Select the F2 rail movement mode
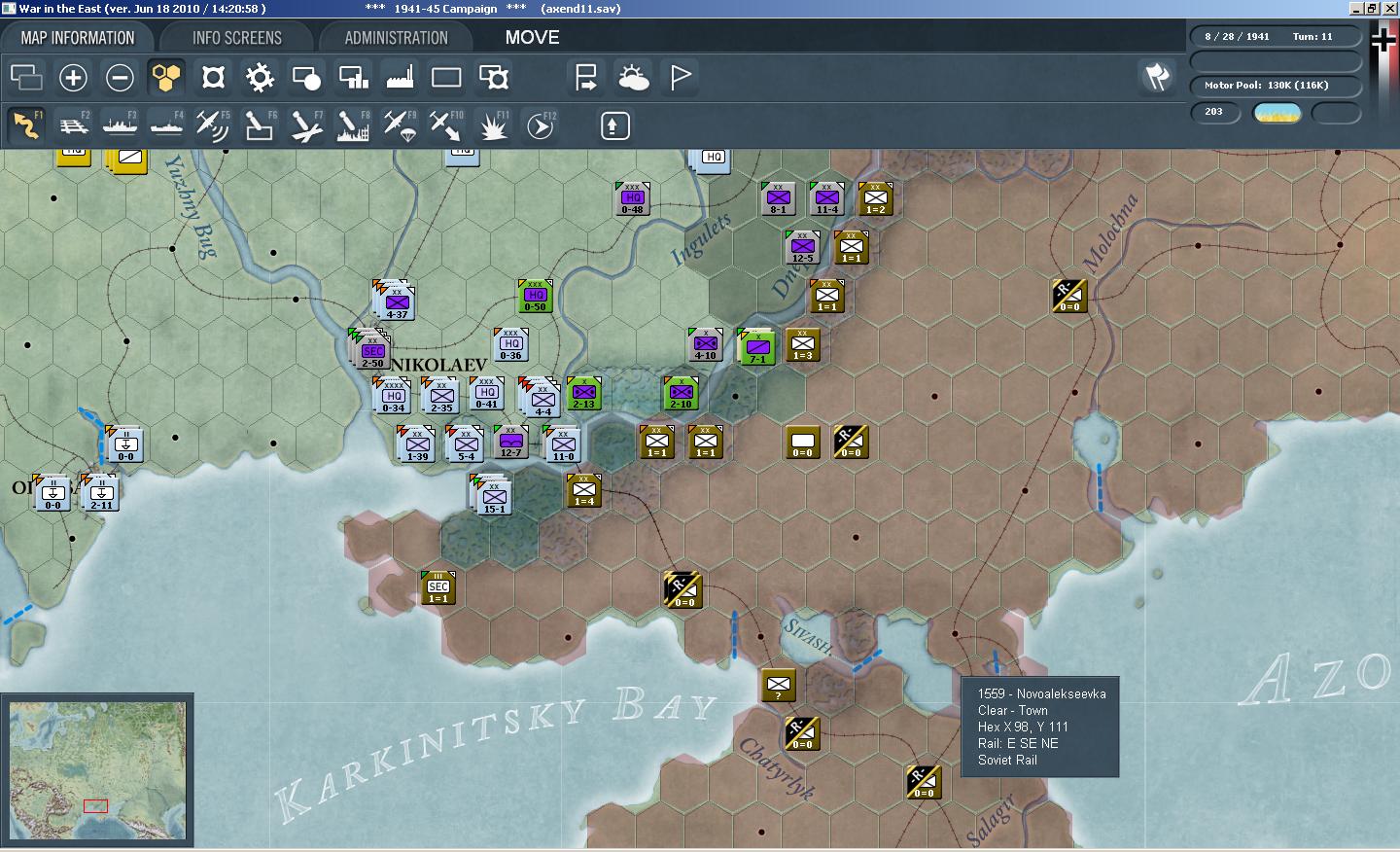 point(73,124)
